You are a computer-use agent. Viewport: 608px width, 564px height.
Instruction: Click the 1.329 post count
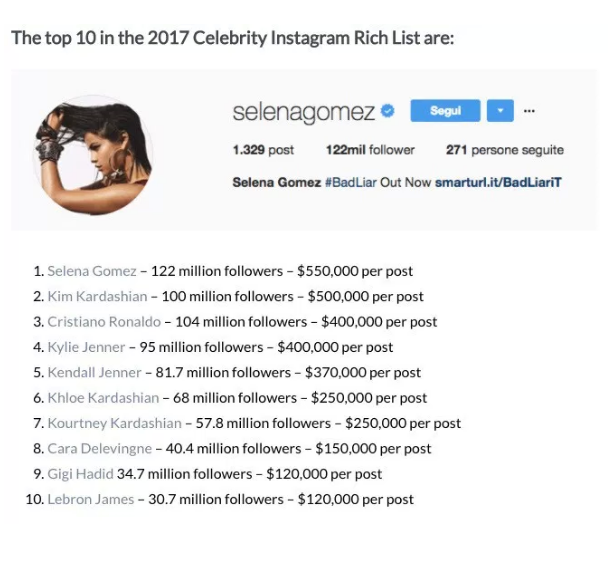[263, 150]
